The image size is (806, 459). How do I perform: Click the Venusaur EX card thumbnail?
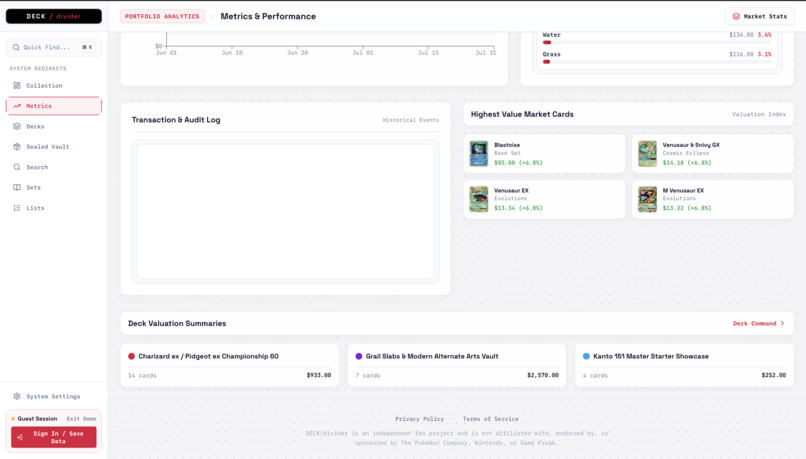click(479, 199)
